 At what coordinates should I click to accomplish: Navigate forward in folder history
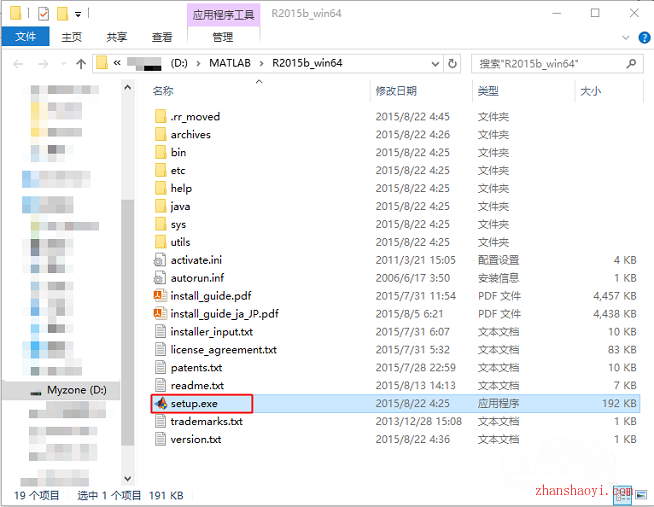pos(43,64)
